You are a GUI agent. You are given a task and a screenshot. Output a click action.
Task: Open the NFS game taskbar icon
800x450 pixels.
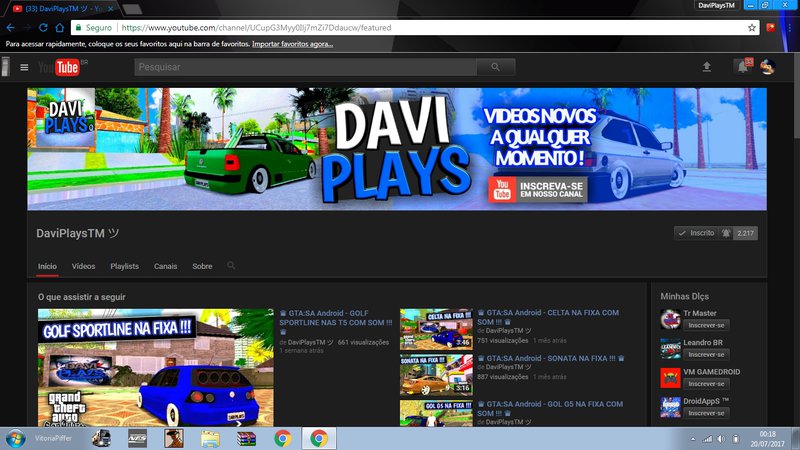pyautogui.click(x=137, y=438)
